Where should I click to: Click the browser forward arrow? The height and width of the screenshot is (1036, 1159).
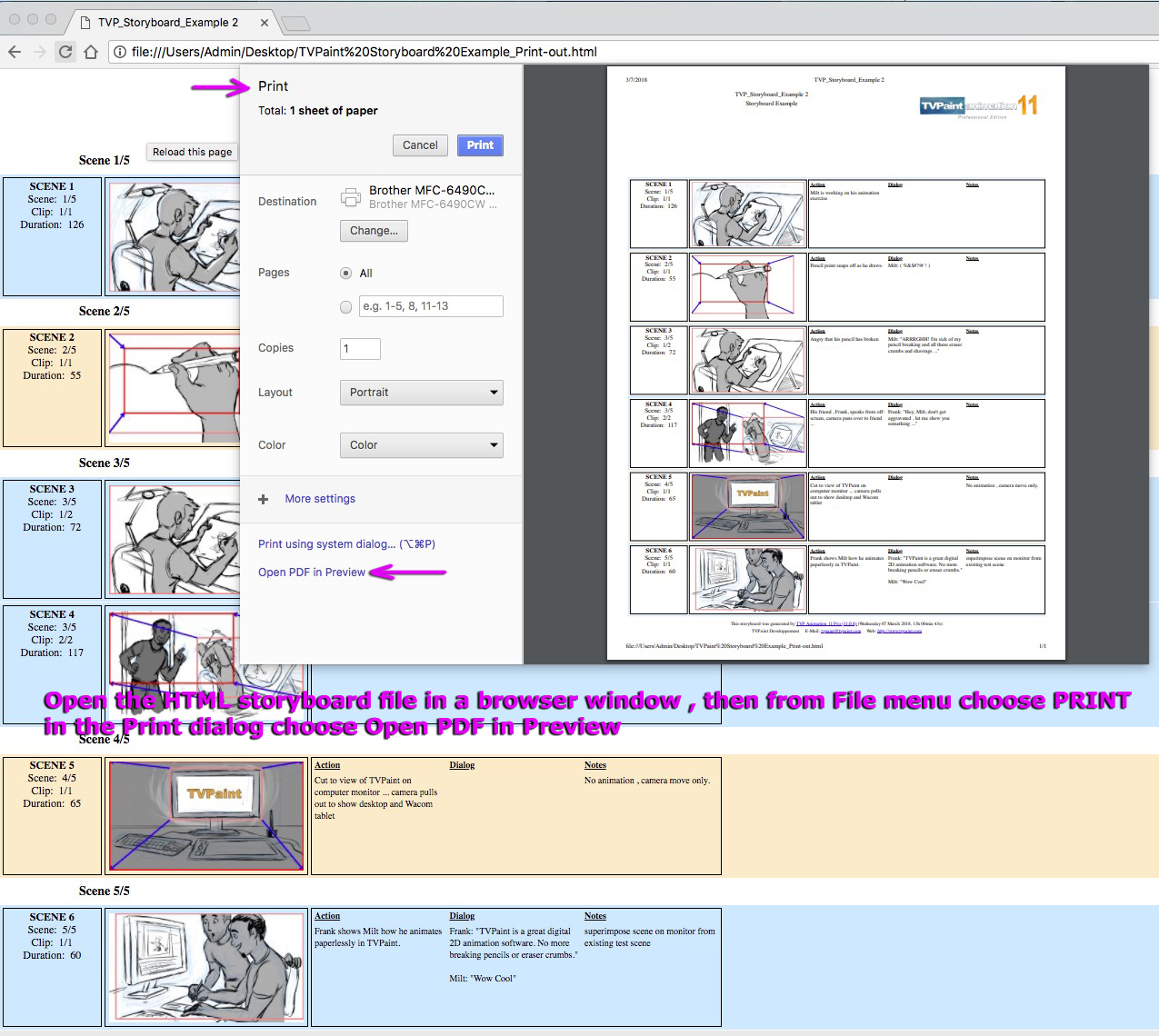pyautogui.click(x=40, y=52)
